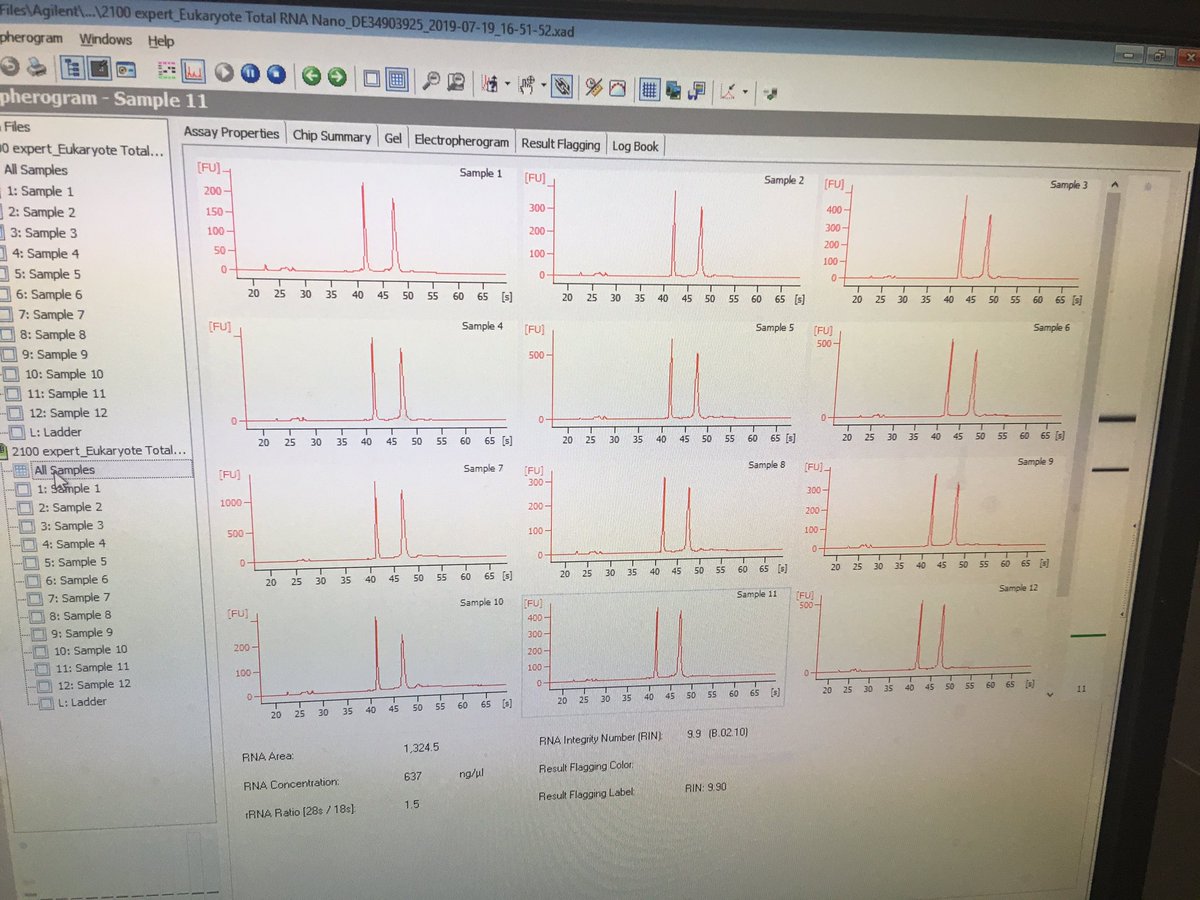Click the Print toolbar icon
1200x900 pixels.
click(36, 68)
